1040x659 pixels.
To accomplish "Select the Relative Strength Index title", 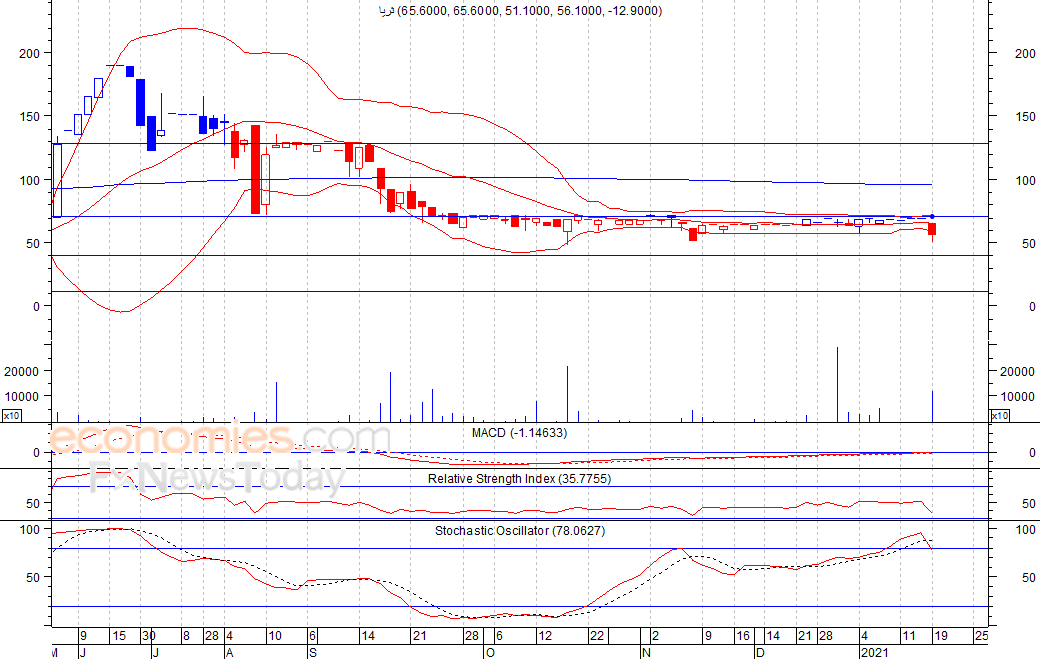I will [x=519, y=479].
